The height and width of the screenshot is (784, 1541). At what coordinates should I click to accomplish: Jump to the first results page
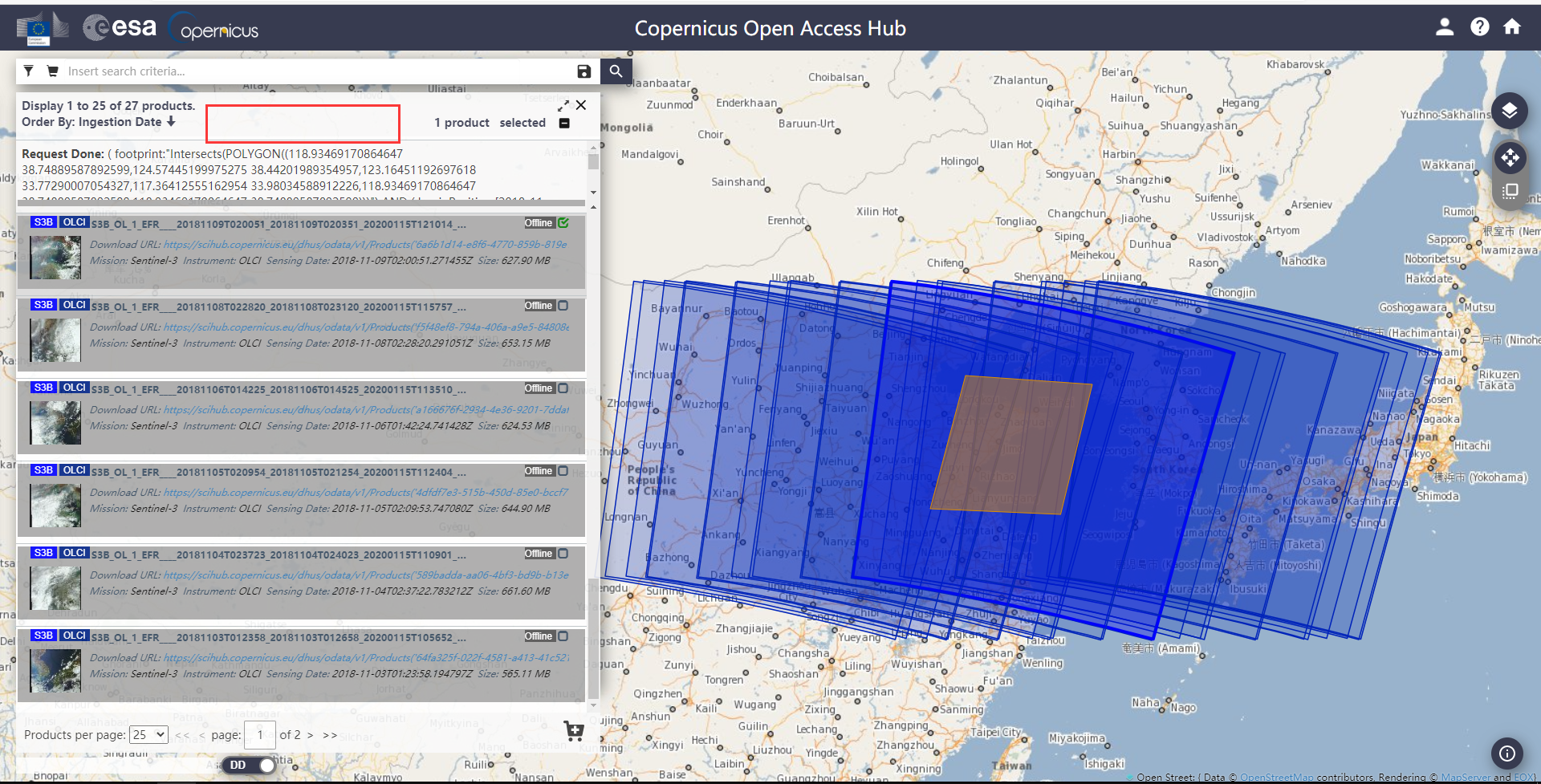[x=182, y=735]
